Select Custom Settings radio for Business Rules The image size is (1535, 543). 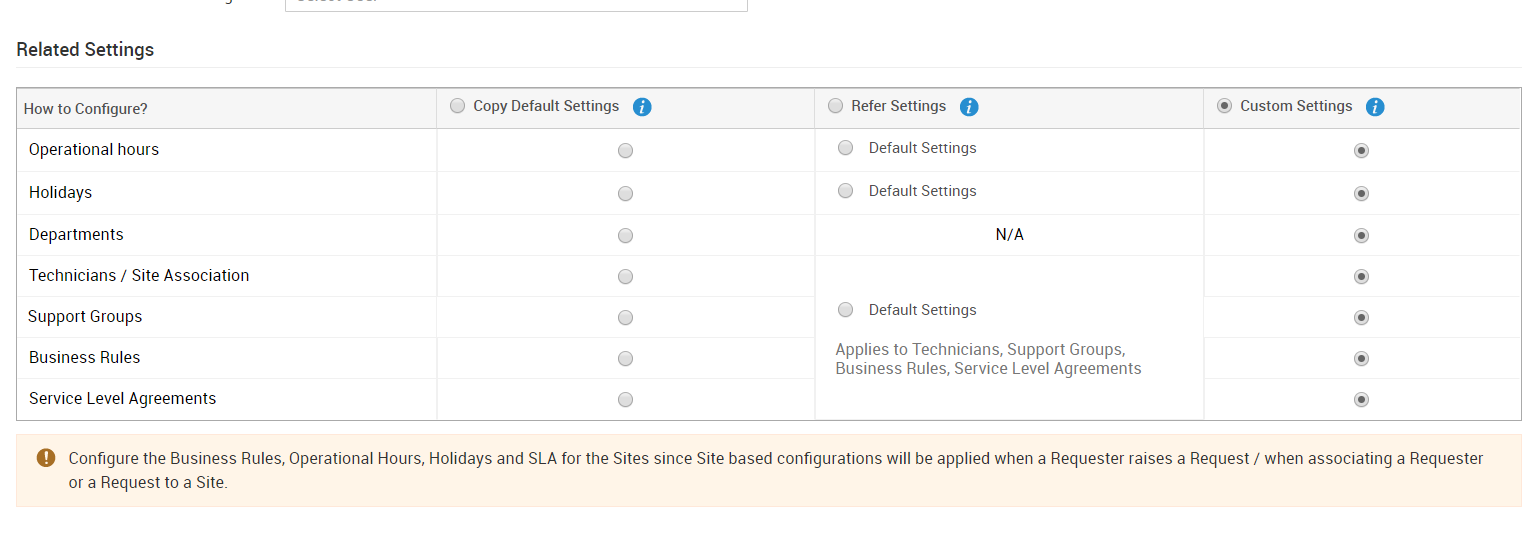tap(1361, 359)
